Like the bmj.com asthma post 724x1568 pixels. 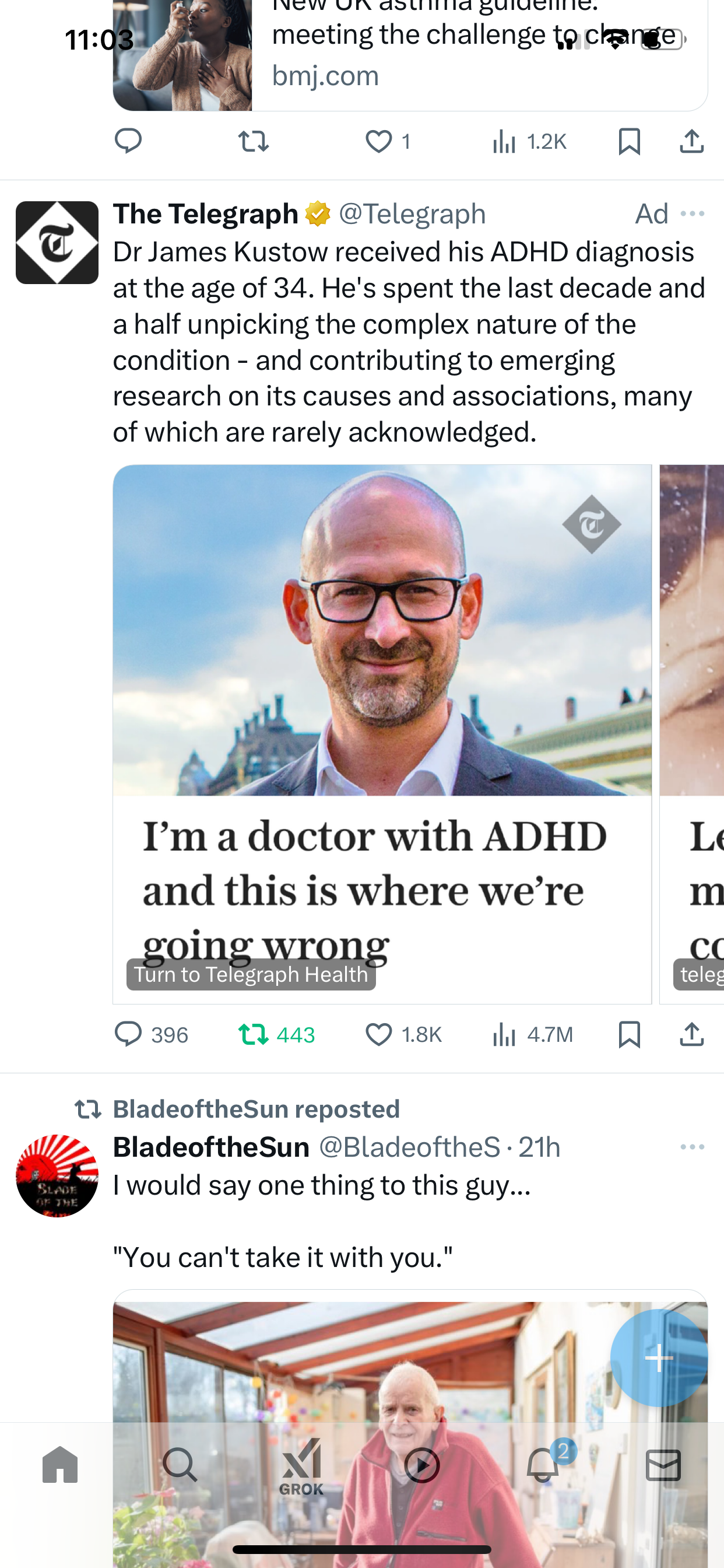coord(388,141)
